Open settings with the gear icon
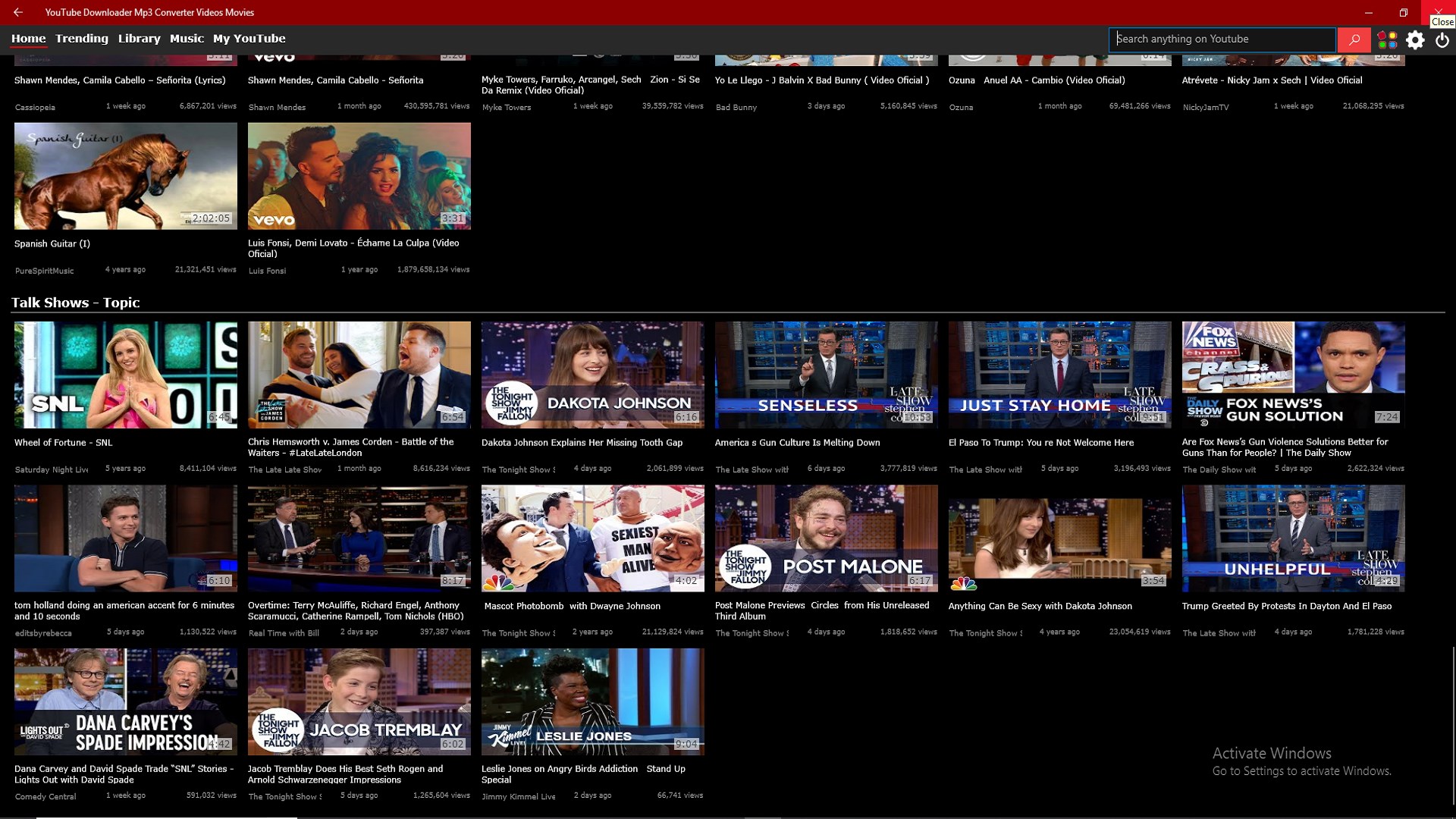1456x819 pixels. tap(1415, 39)
